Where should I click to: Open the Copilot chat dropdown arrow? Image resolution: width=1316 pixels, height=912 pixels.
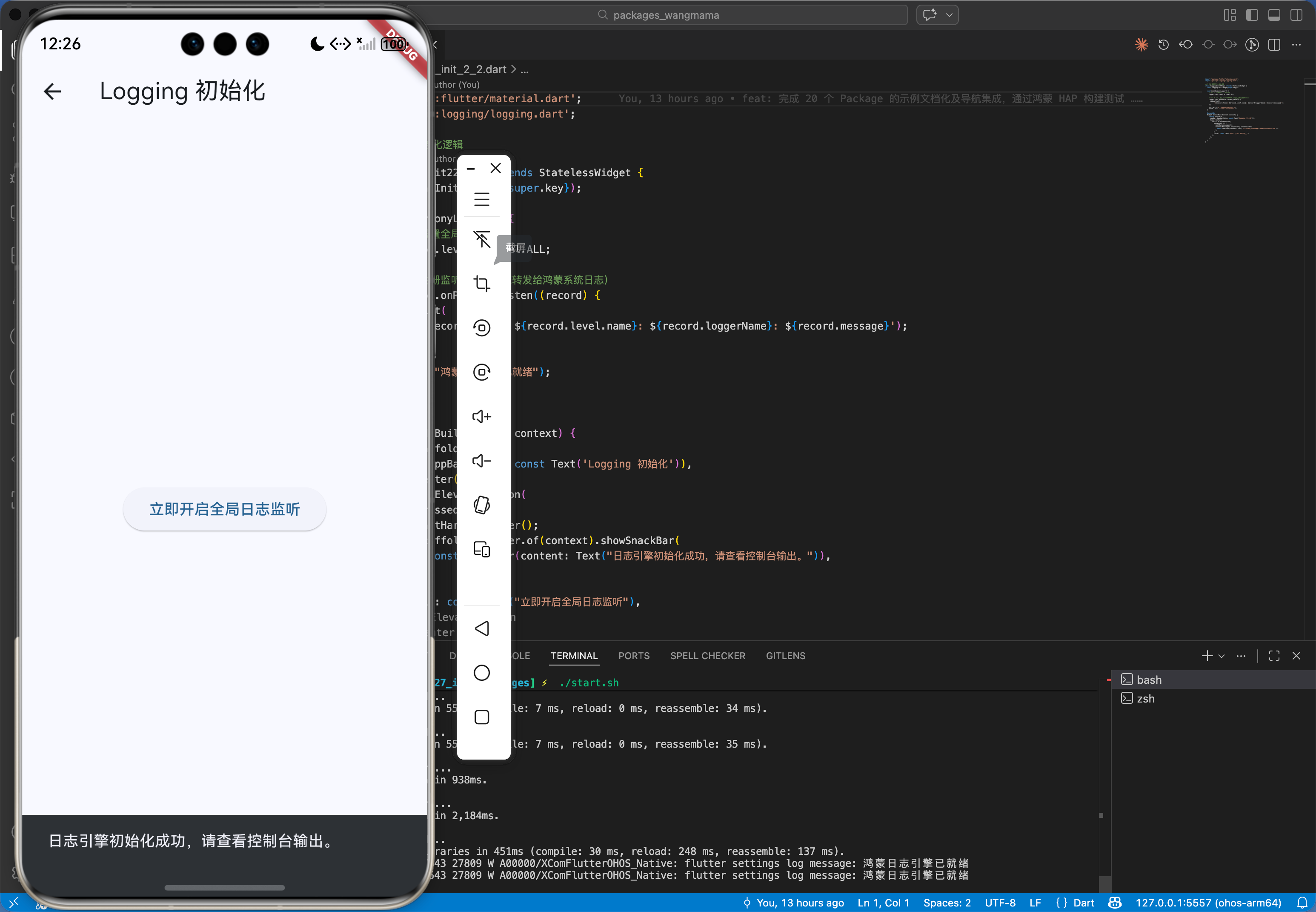click(x=949, y=15)
